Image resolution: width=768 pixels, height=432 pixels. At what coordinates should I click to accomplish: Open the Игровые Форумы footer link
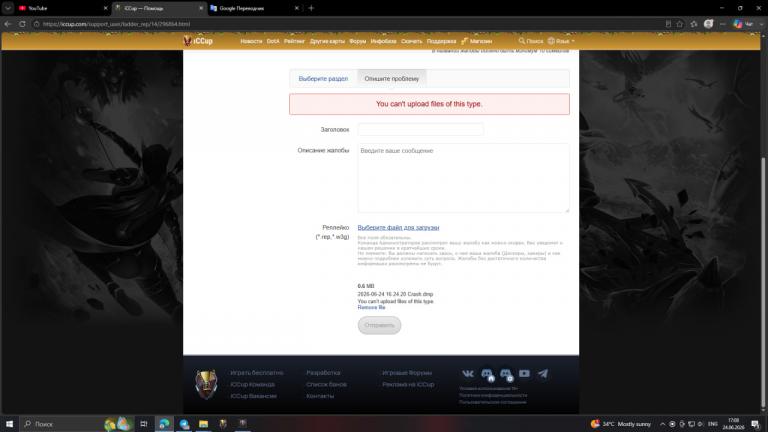(x=407, y=373)
